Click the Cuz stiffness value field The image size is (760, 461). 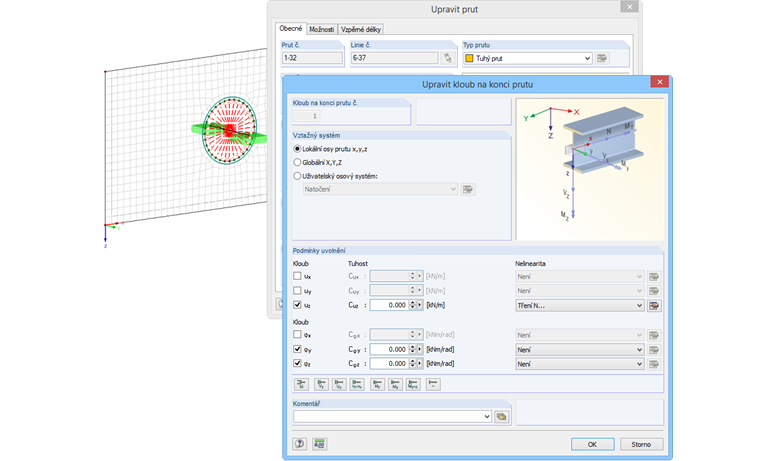389,305
